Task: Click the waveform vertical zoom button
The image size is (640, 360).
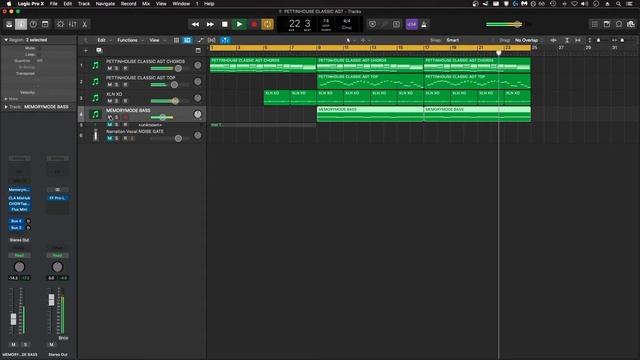Action: 553,40
